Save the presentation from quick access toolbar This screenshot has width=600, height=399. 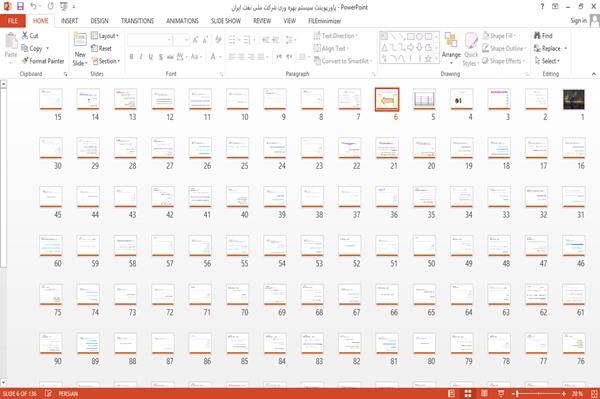pyautogui.click(x=20, y=7)
